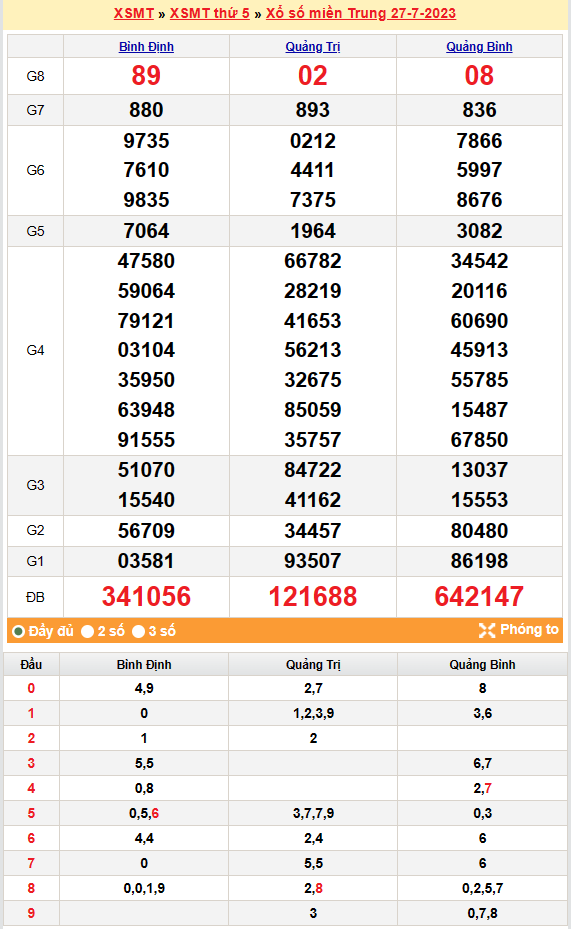The width and height of the screenshot is (571, 929).
Task: Click G7 number 880
Action: [x=146, y=110]
